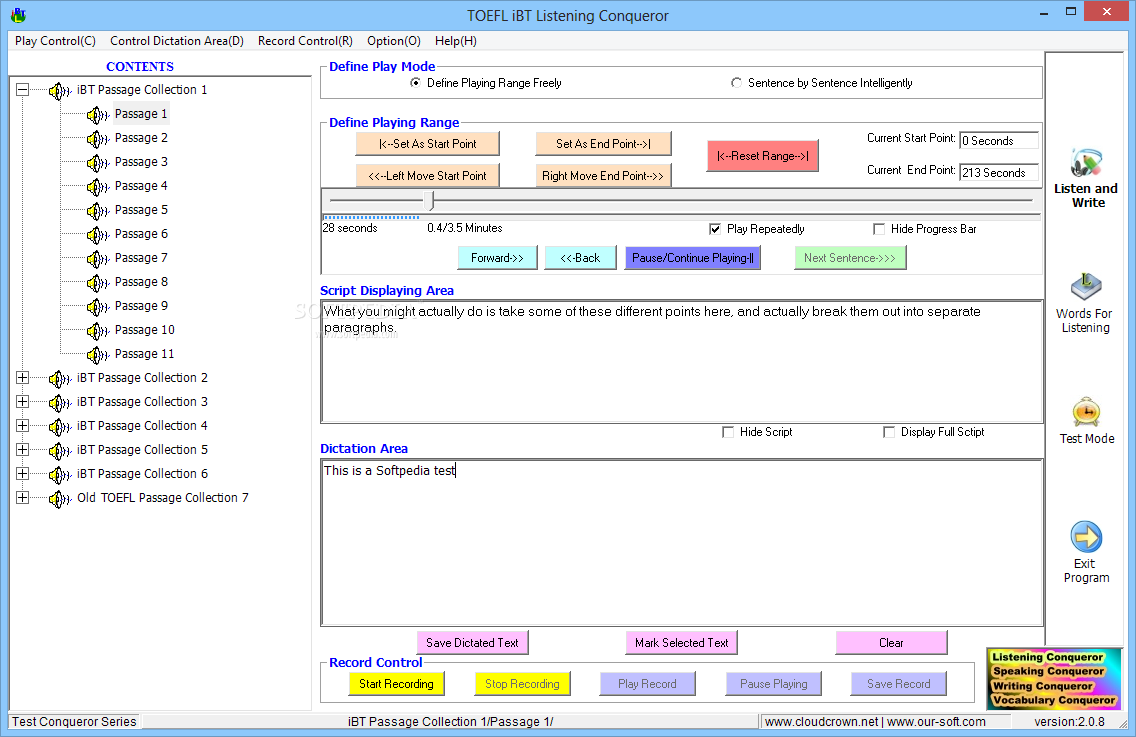
Task: Click the dotted blue playback progress bar
Action: [371, 217]
